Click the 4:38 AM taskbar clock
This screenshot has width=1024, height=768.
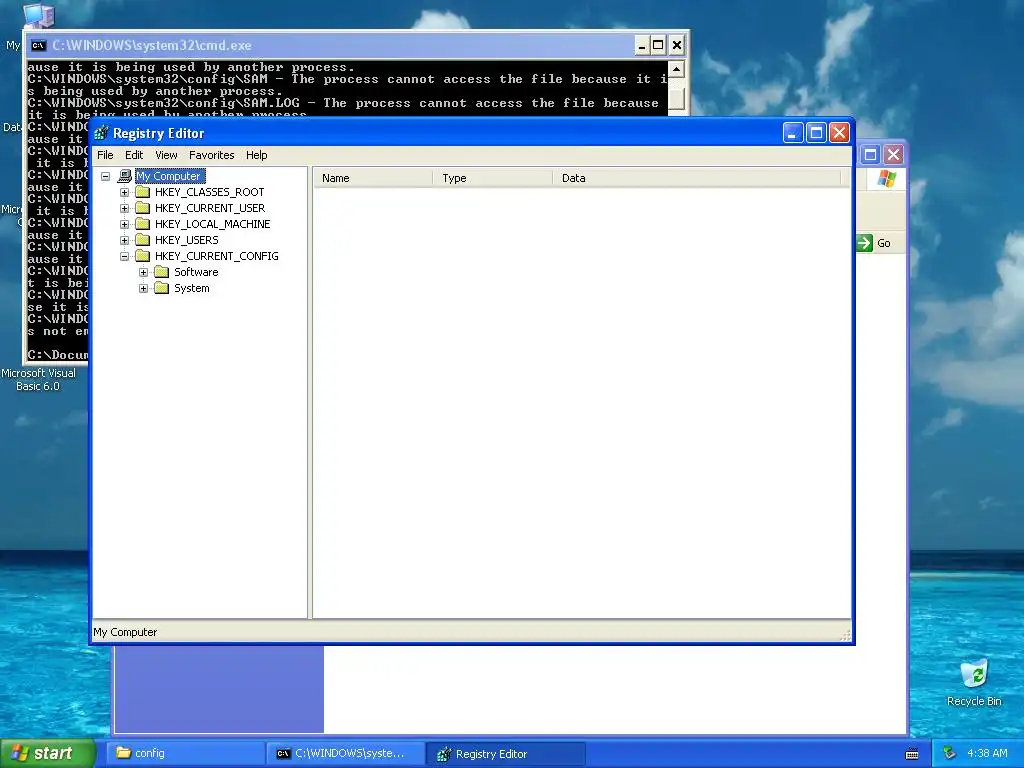pyautogui.click(x=987, y=754)
